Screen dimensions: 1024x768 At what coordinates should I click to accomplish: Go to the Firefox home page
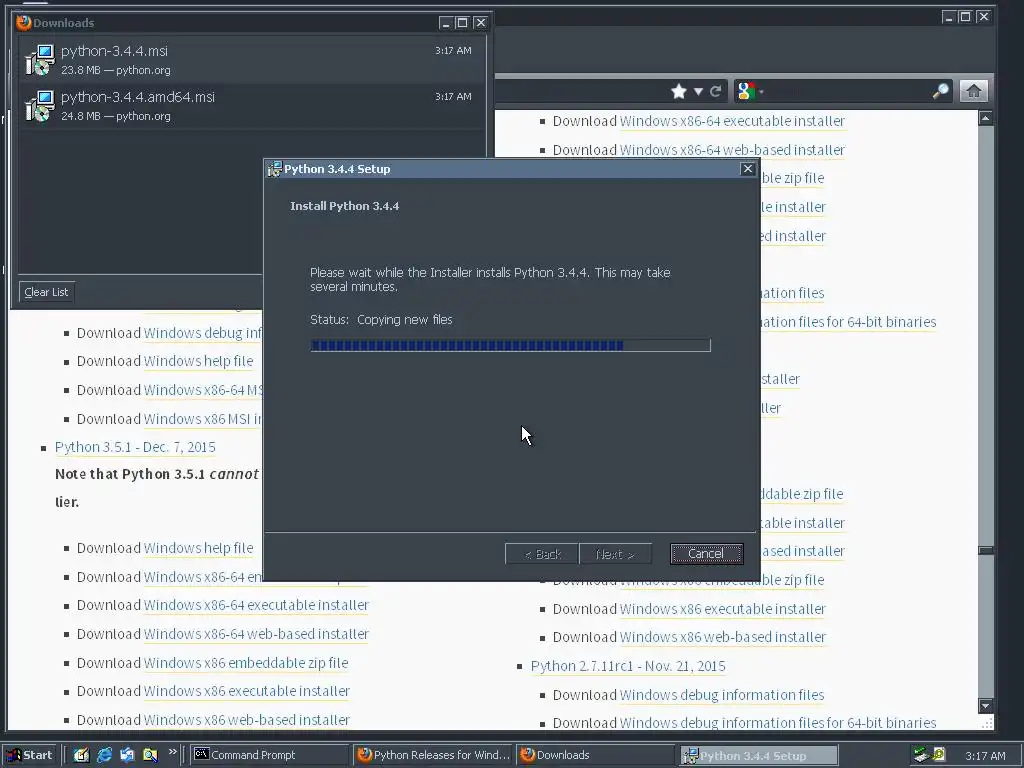pyautogui.click(x=973, y=91)
